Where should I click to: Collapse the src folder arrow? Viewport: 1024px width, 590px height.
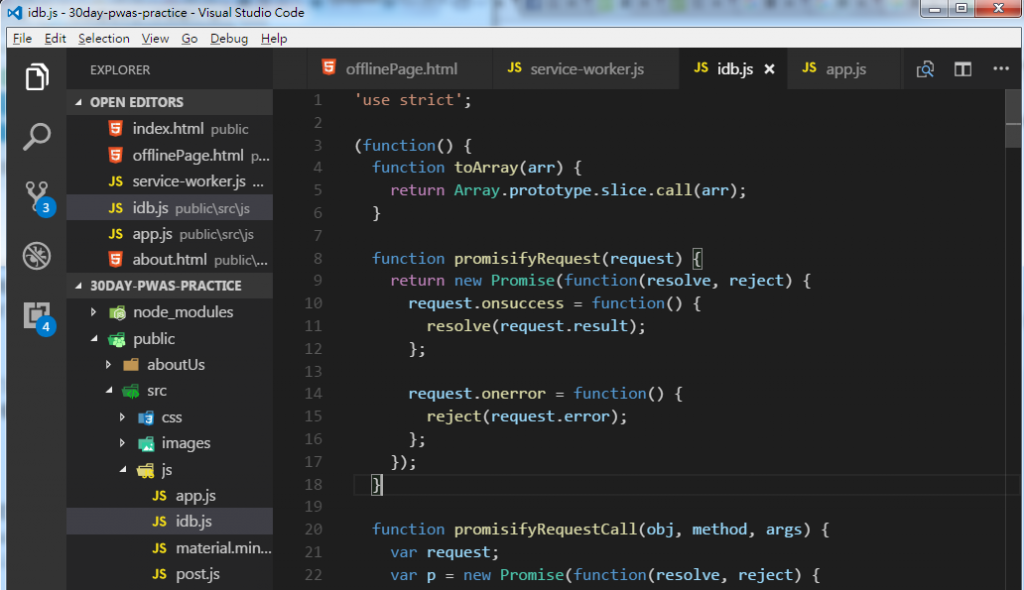(109, 391)
